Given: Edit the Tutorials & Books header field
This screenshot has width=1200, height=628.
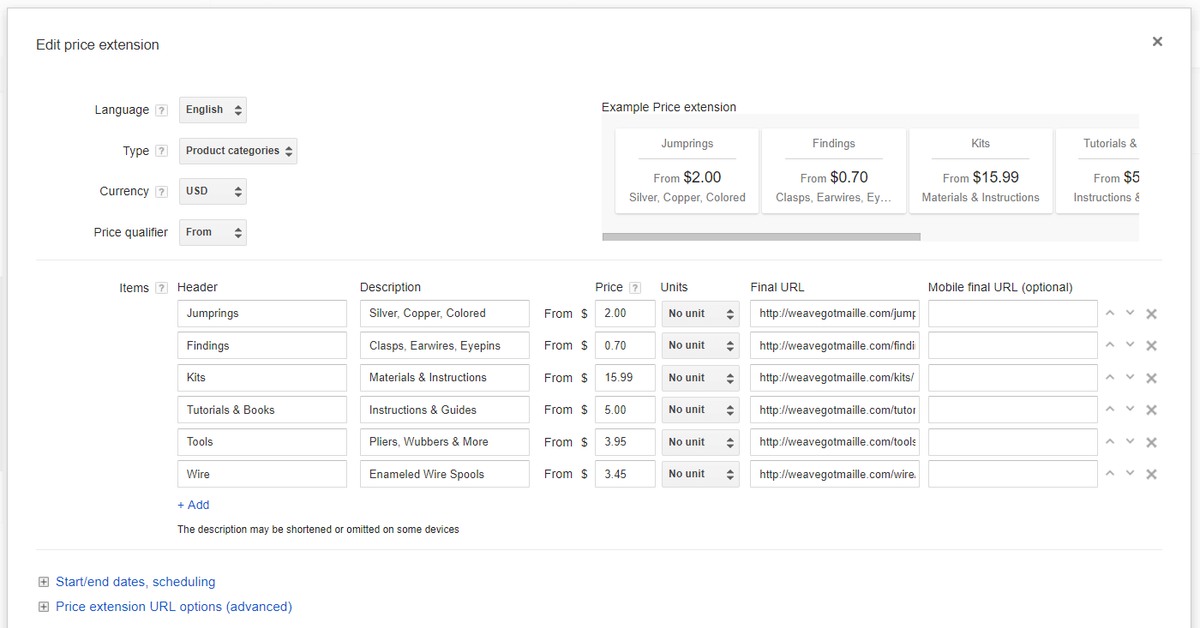Looking at the screenshot, I should (262, 410).
